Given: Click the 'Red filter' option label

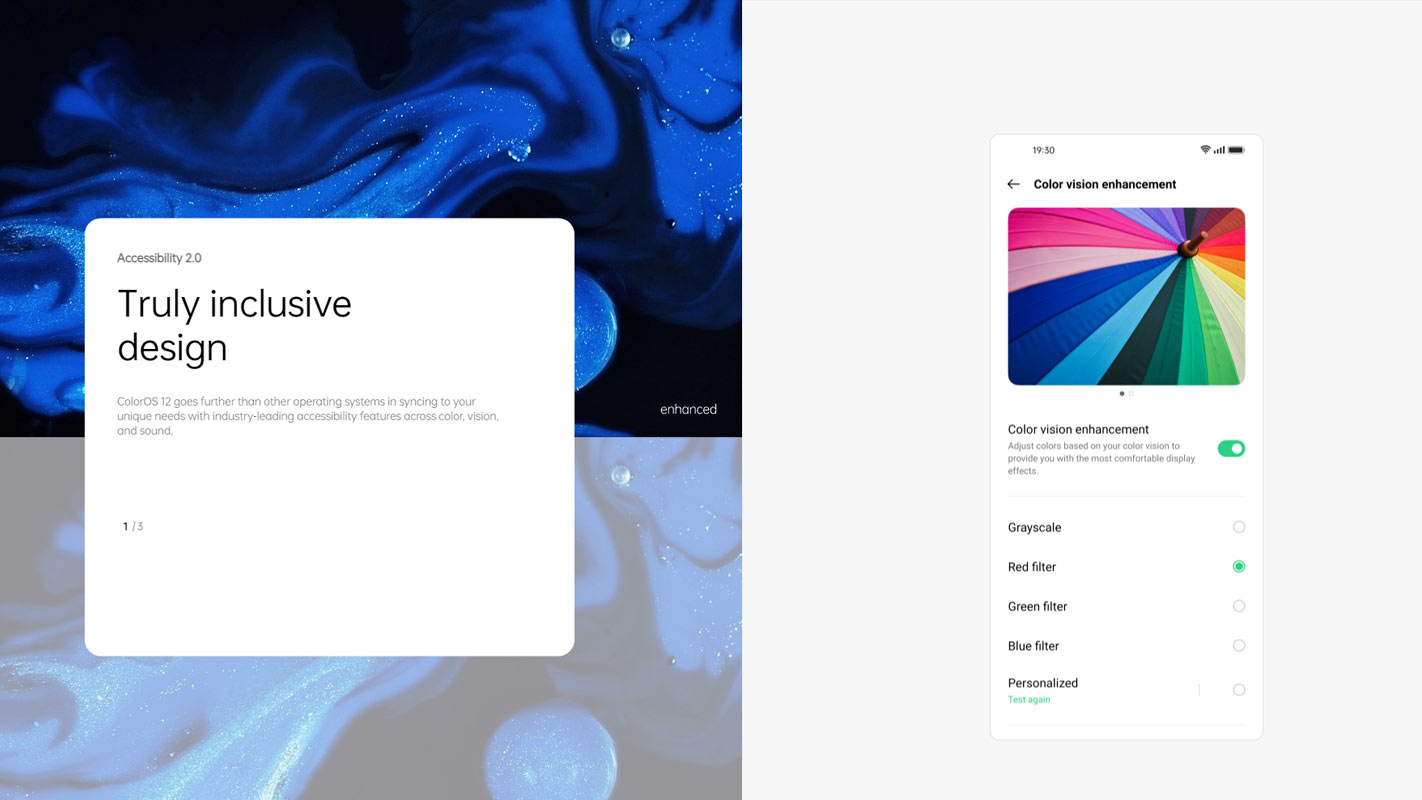Looking at the screenshot, I should pos(1032,567).
